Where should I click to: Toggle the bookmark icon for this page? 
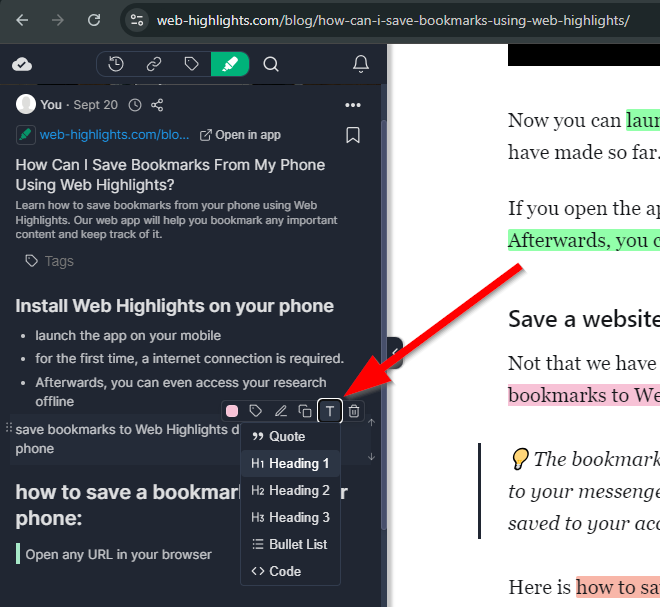tap(353, 135)
